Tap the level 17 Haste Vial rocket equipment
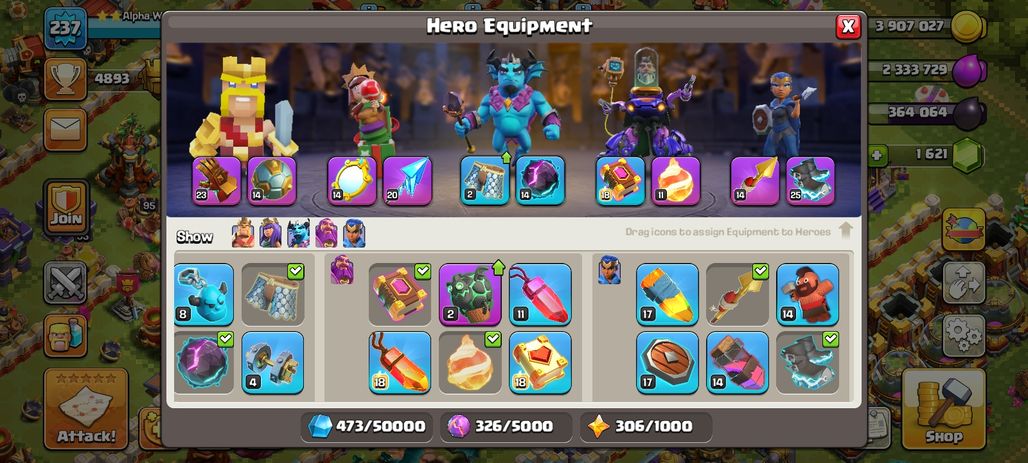This screenshot has width=1028, height=463. (667, 294)
